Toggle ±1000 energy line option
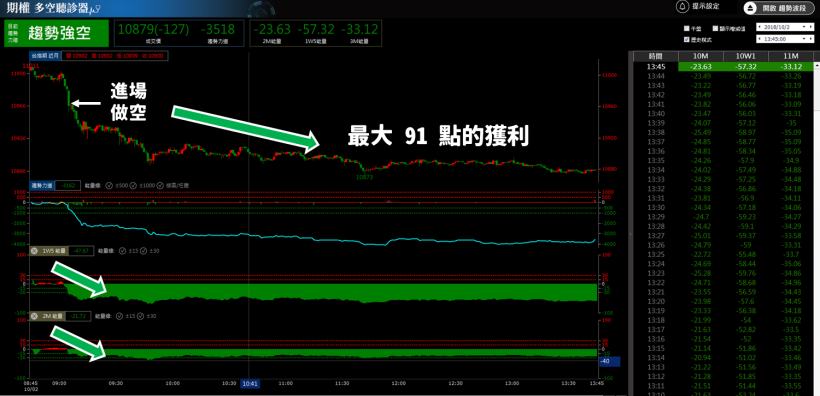 pyautogui.click(x=133, y=185)
